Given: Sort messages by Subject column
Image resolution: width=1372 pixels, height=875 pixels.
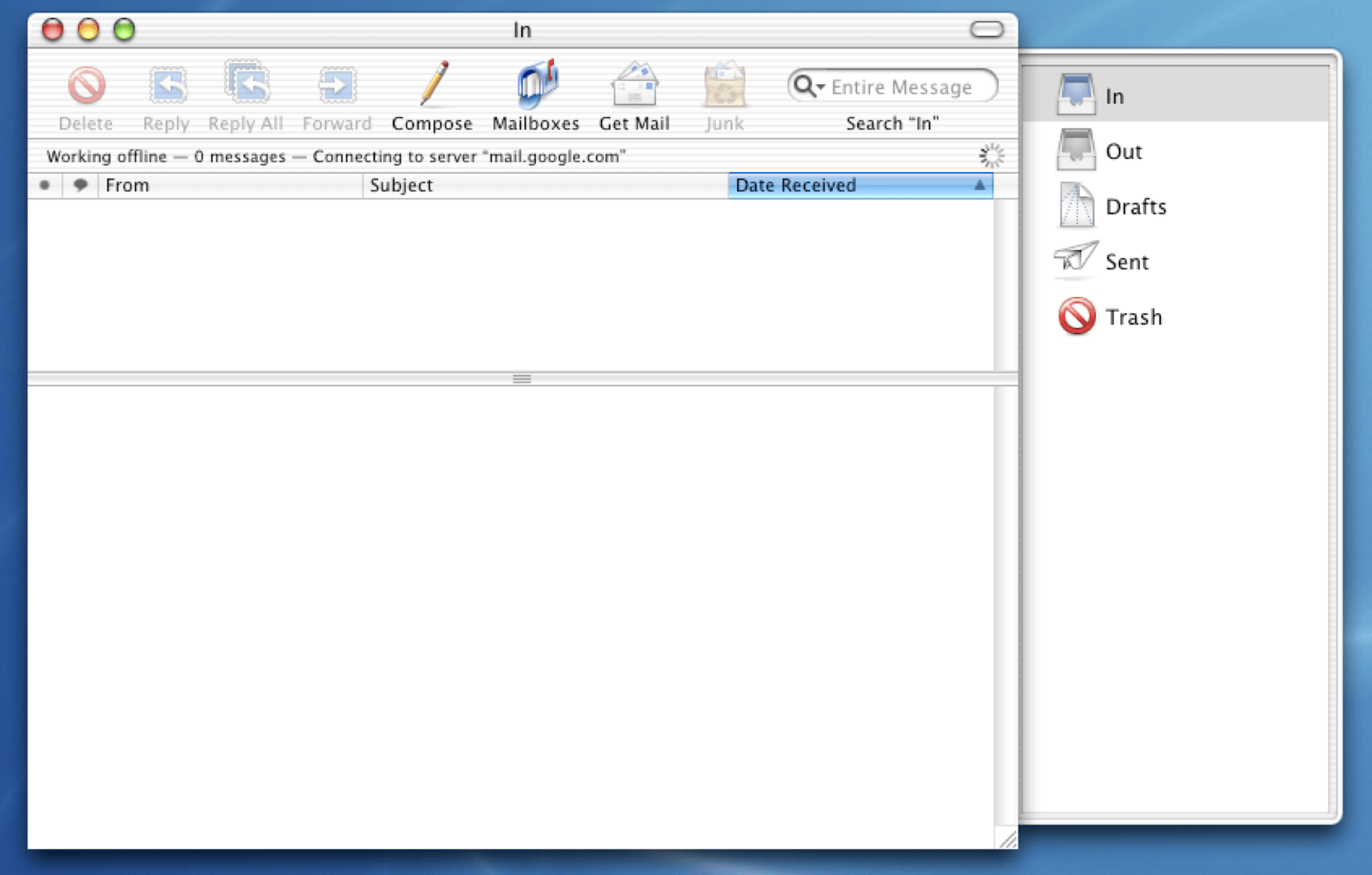Looking at the screenshot, I should coord(545,185).
